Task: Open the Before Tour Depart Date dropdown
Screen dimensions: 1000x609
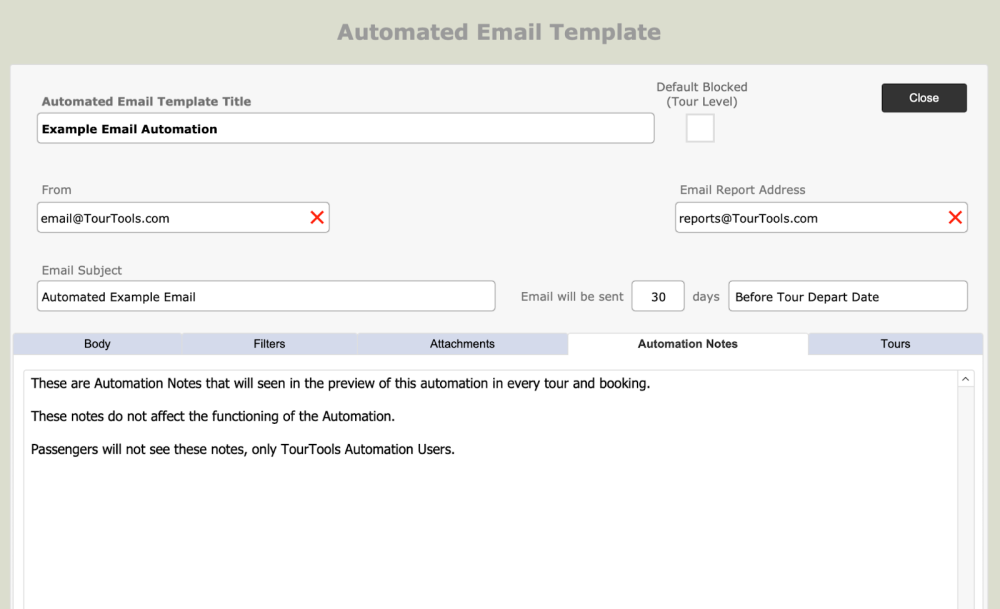Action: 848,296
